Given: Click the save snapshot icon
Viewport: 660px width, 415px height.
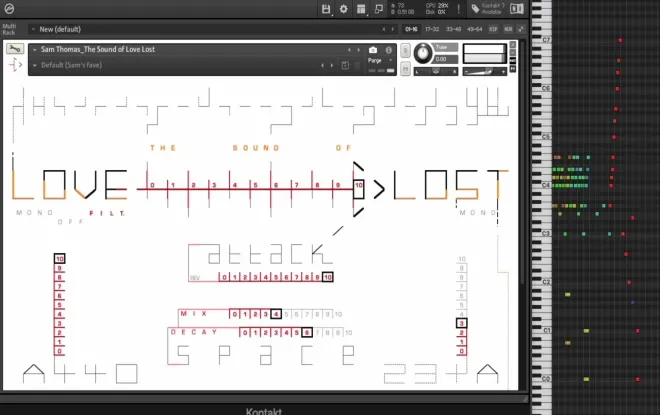Looking at the screenshot, I should [x=345, y=65].
